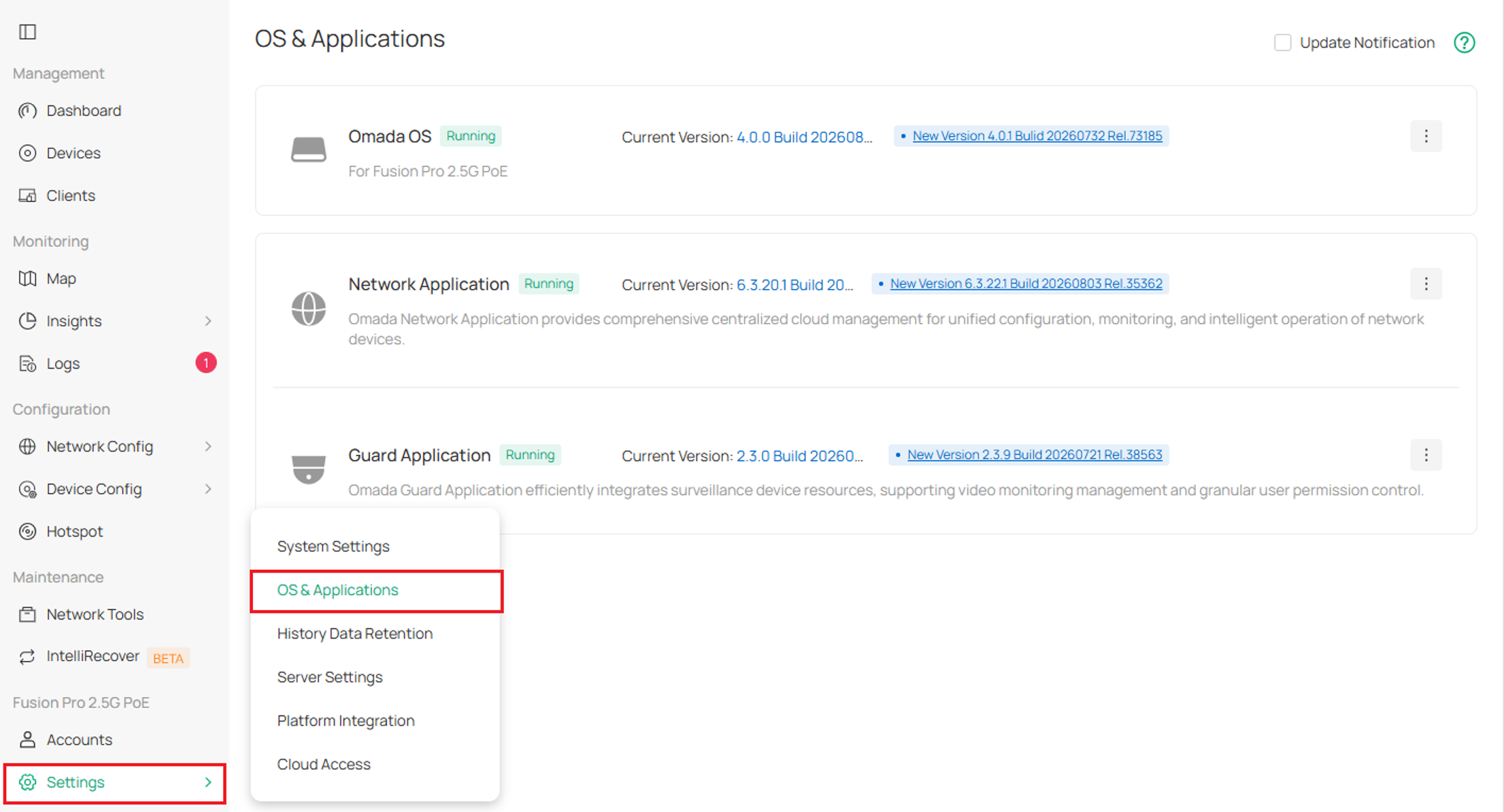Open Accounts label in sidebar

click(x=79, y=740)
